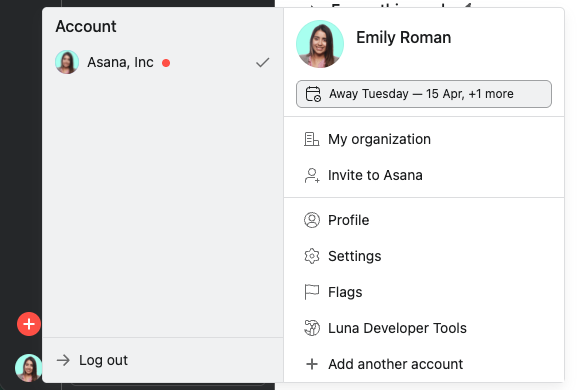The height and width of the screenshot is (390, 584).
Task: Choose Invite to Asana
Action: 424,175
